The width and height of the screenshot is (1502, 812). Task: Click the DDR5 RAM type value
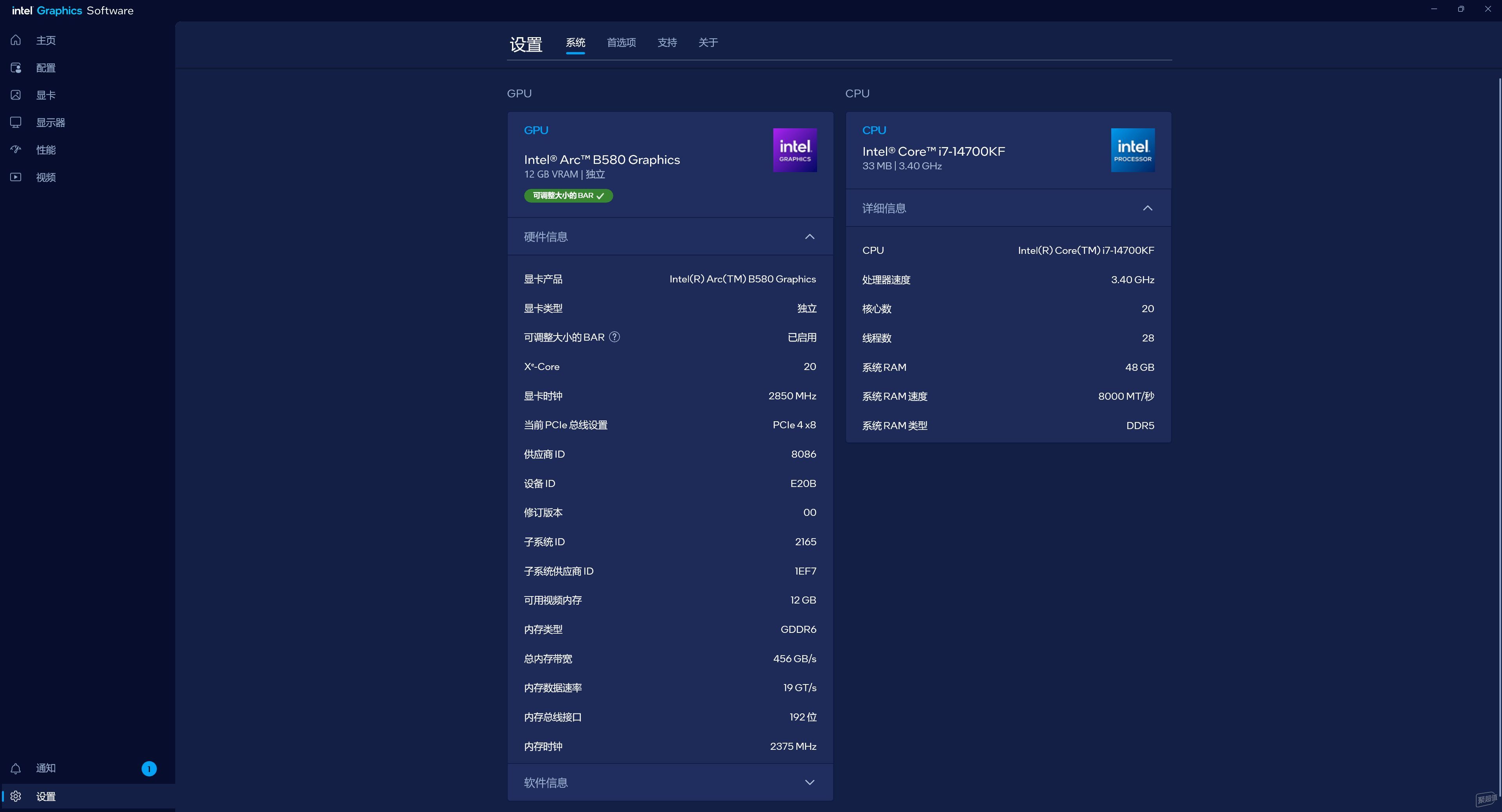1140,426
